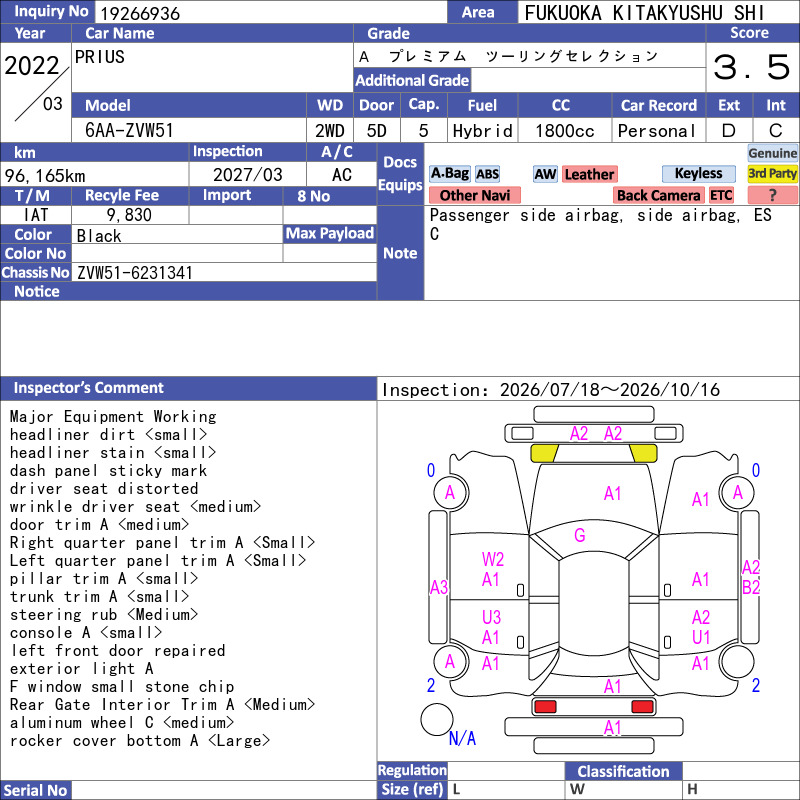Screen dimensions: 800x800
Task: Click the year value 2022
Action: 32,66
